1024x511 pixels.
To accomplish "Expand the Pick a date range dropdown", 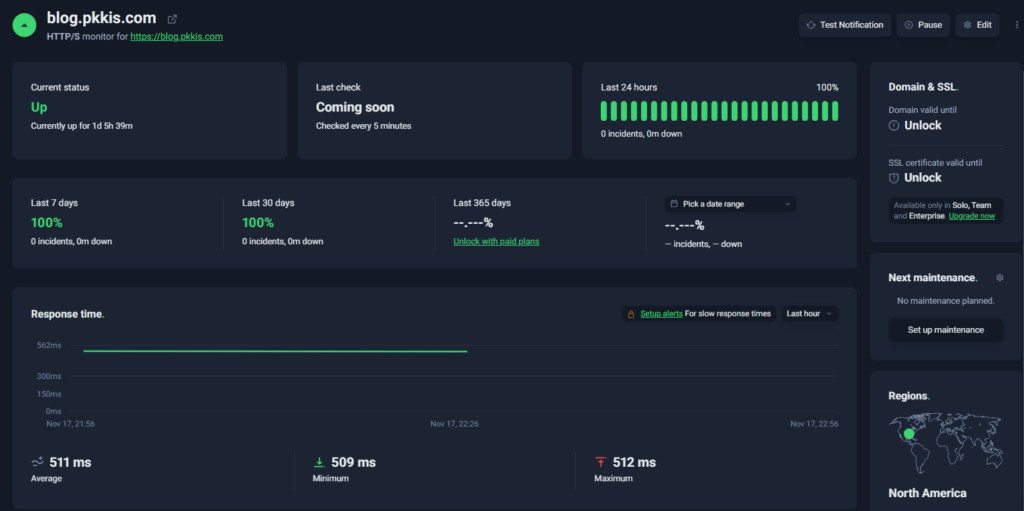I will 731,204.
